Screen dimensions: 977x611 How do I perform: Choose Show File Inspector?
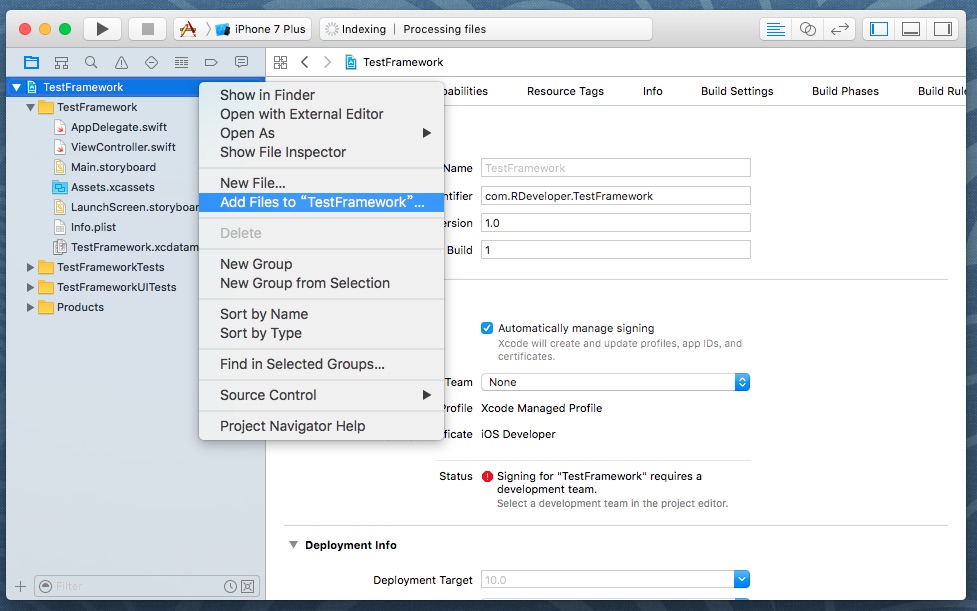[322, 152]
